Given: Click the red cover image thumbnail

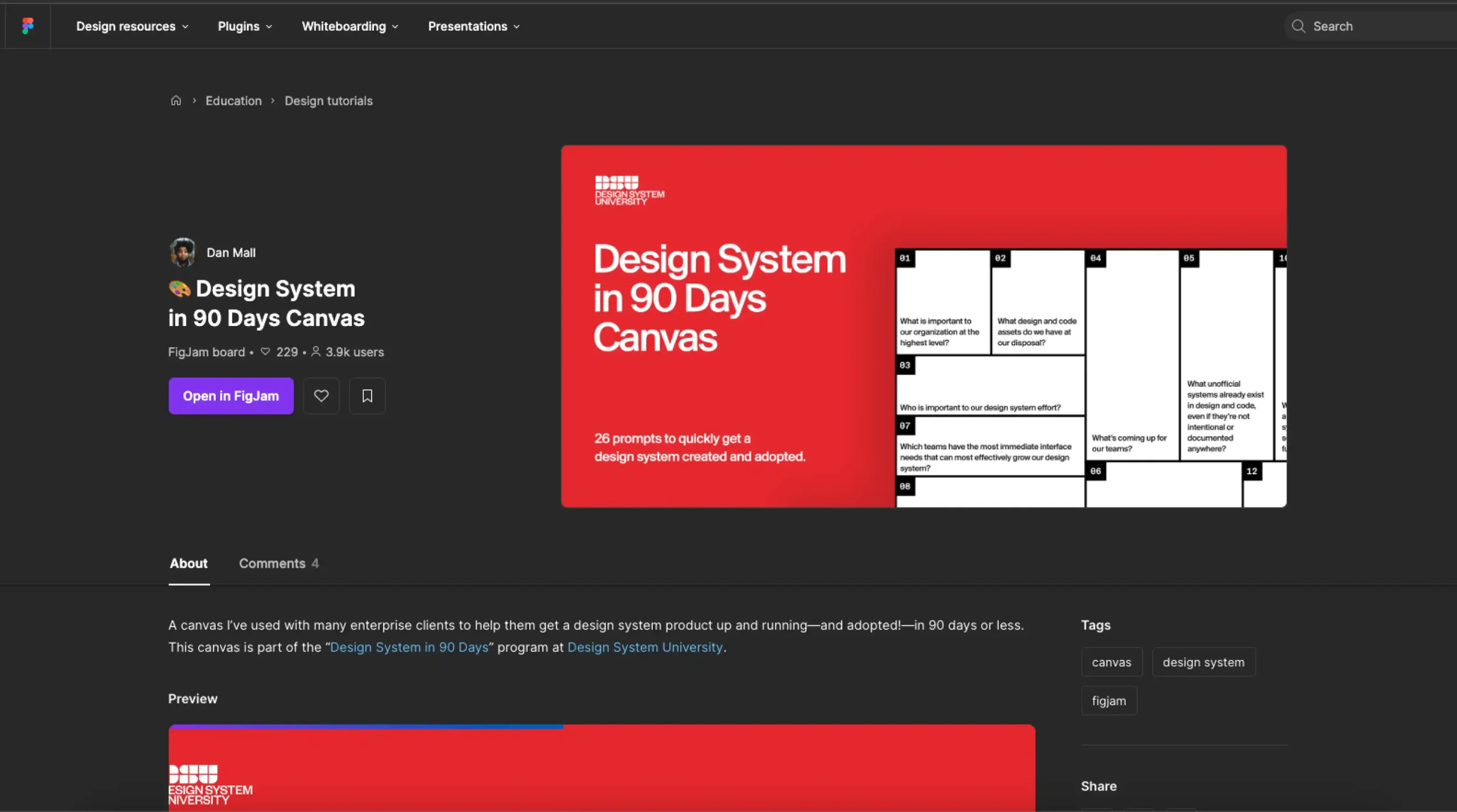Looking at the screenshot, I should [x=923, y=326].
